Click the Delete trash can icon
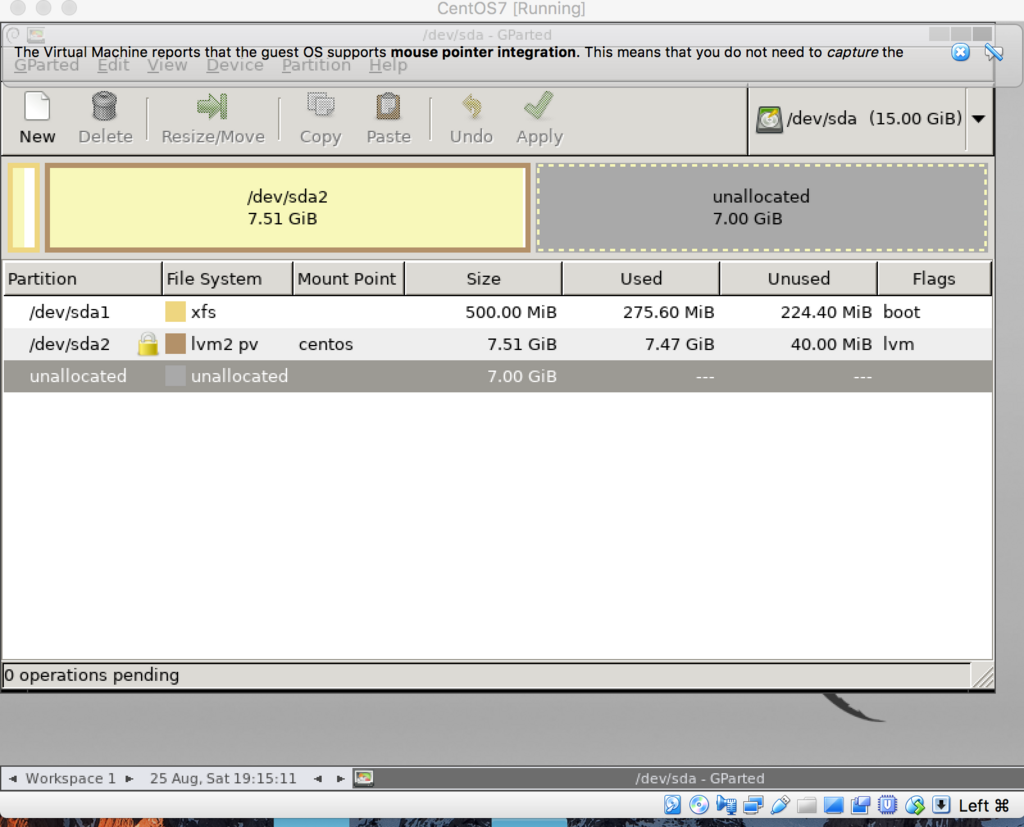1024x827 pixels. click(x=104, y=106)
